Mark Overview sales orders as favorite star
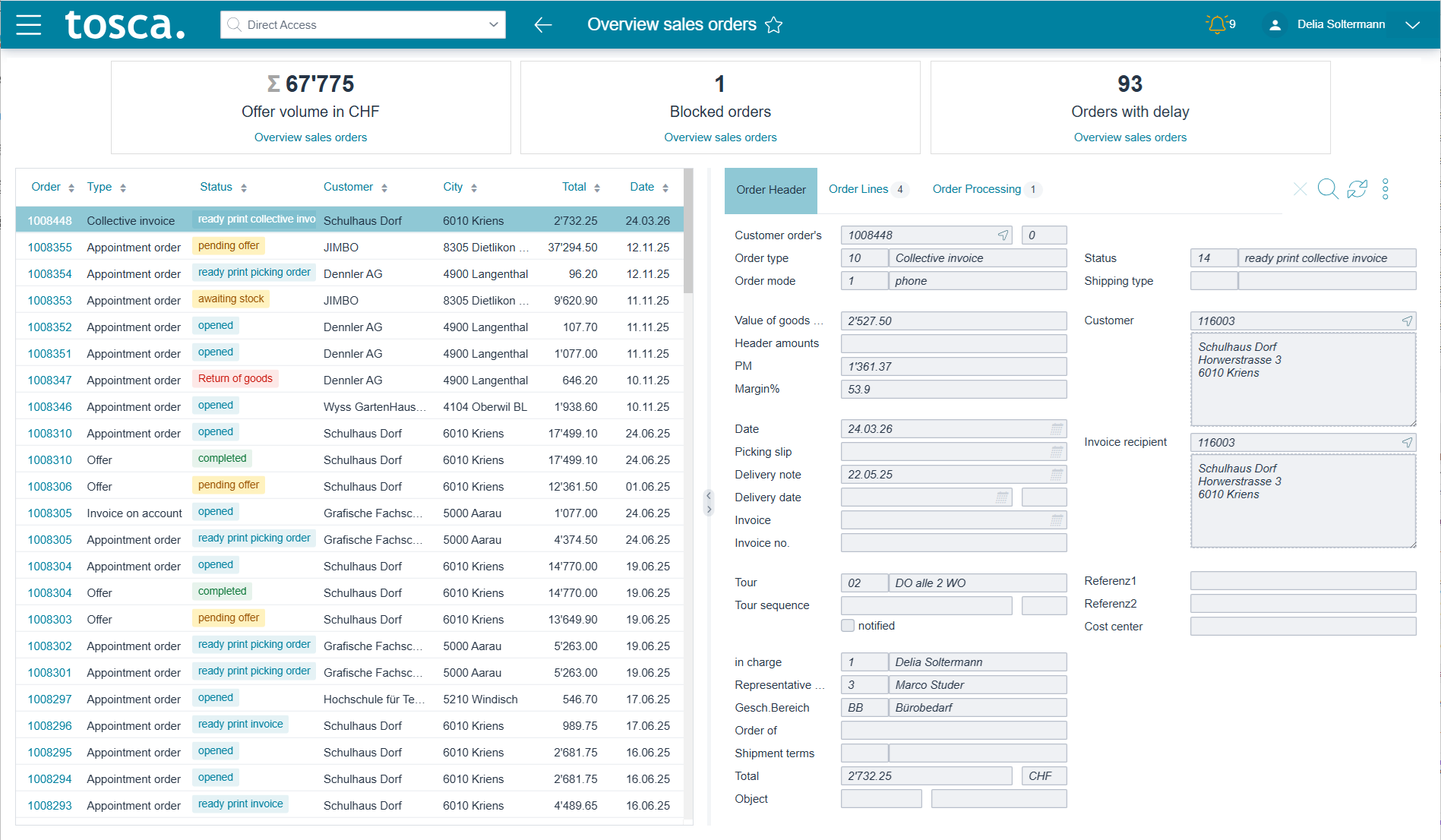This screenshot has height=840, width=1441. tap(774, 25)
